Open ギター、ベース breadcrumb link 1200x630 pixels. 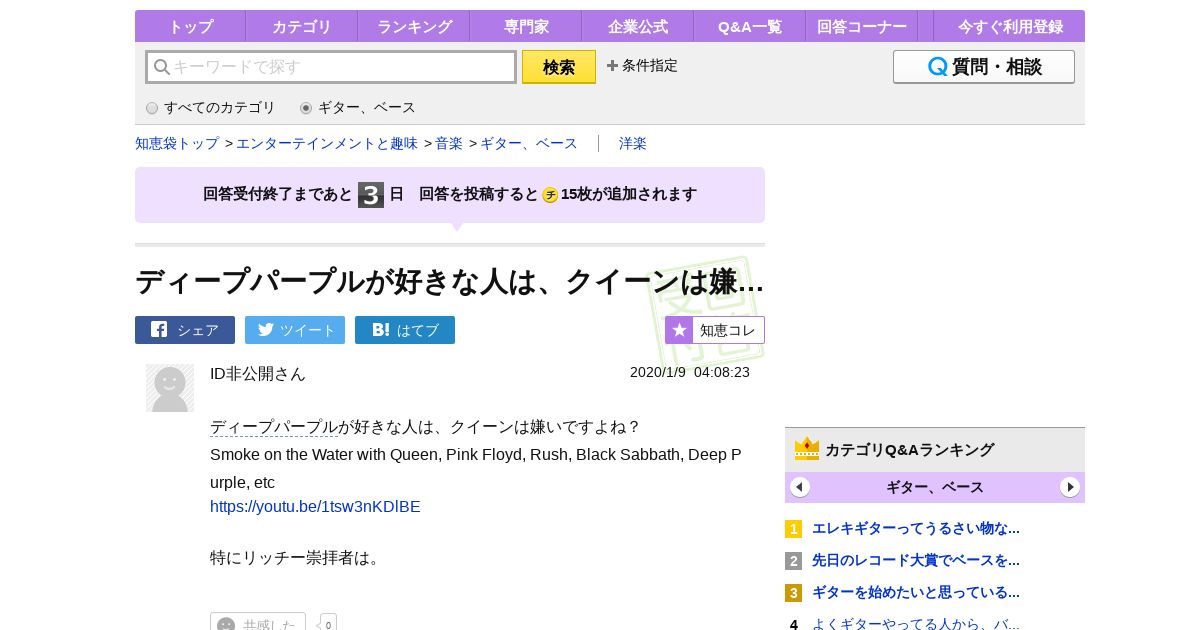[x=529, y=143]
